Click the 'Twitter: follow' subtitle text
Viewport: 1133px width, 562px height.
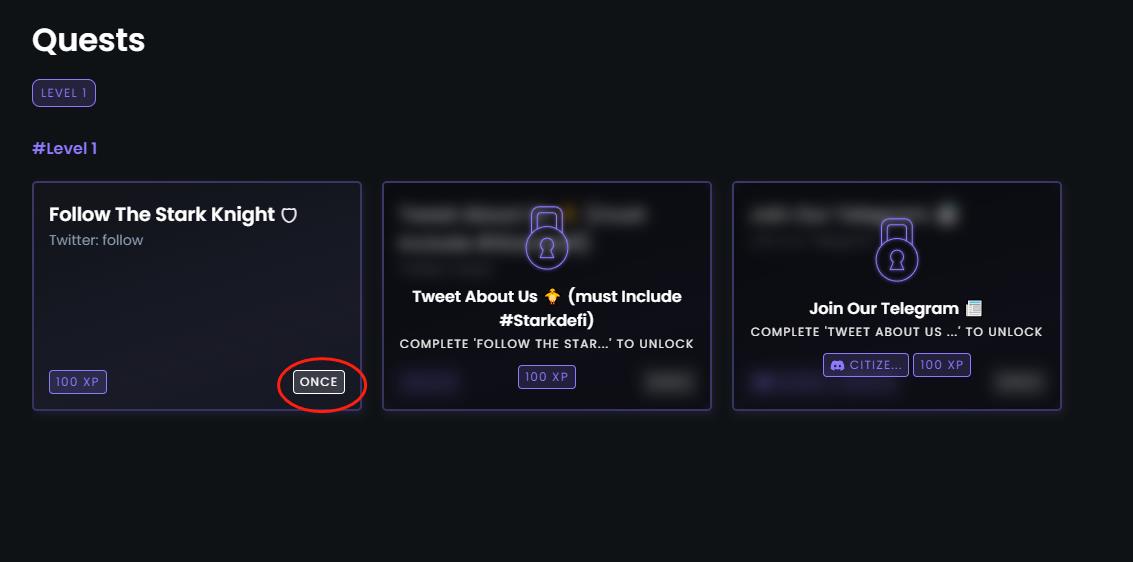96,240
